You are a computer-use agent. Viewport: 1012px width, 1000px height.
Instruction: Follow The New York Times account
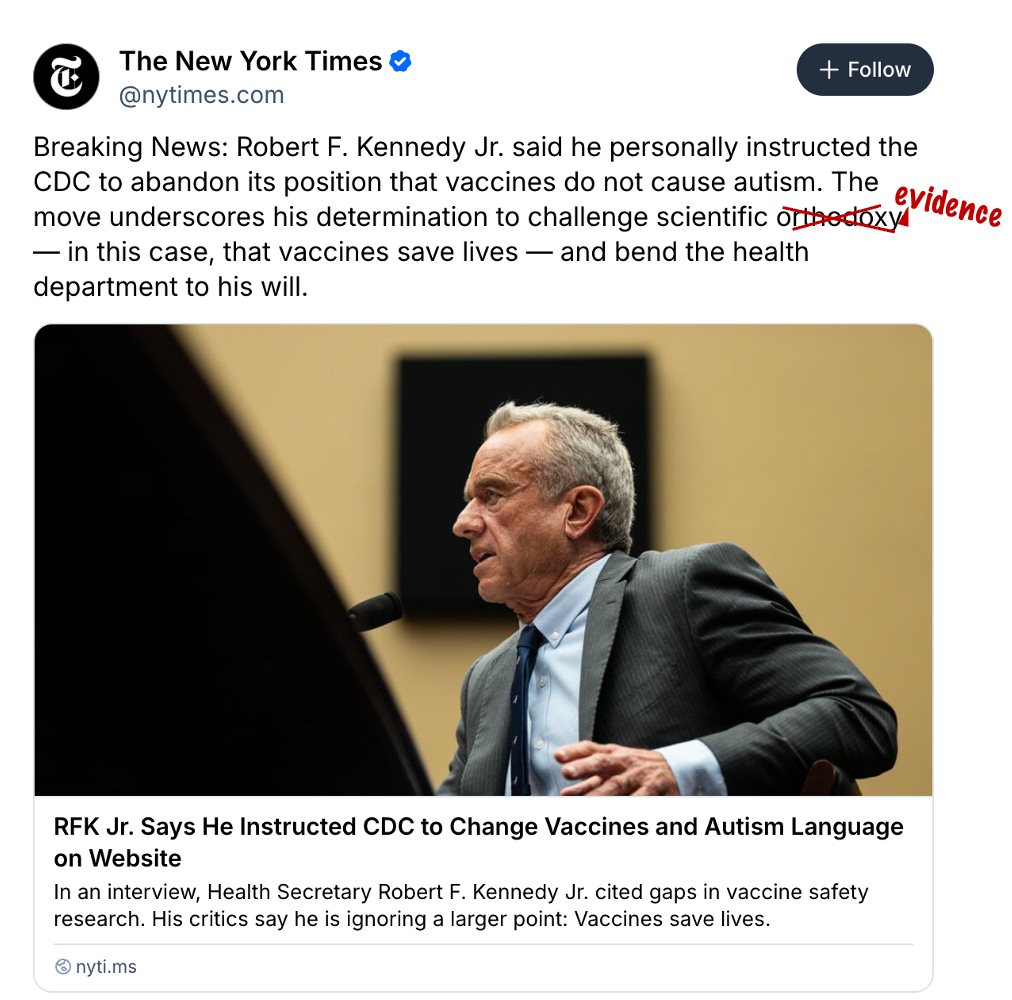tap(865, 70)
